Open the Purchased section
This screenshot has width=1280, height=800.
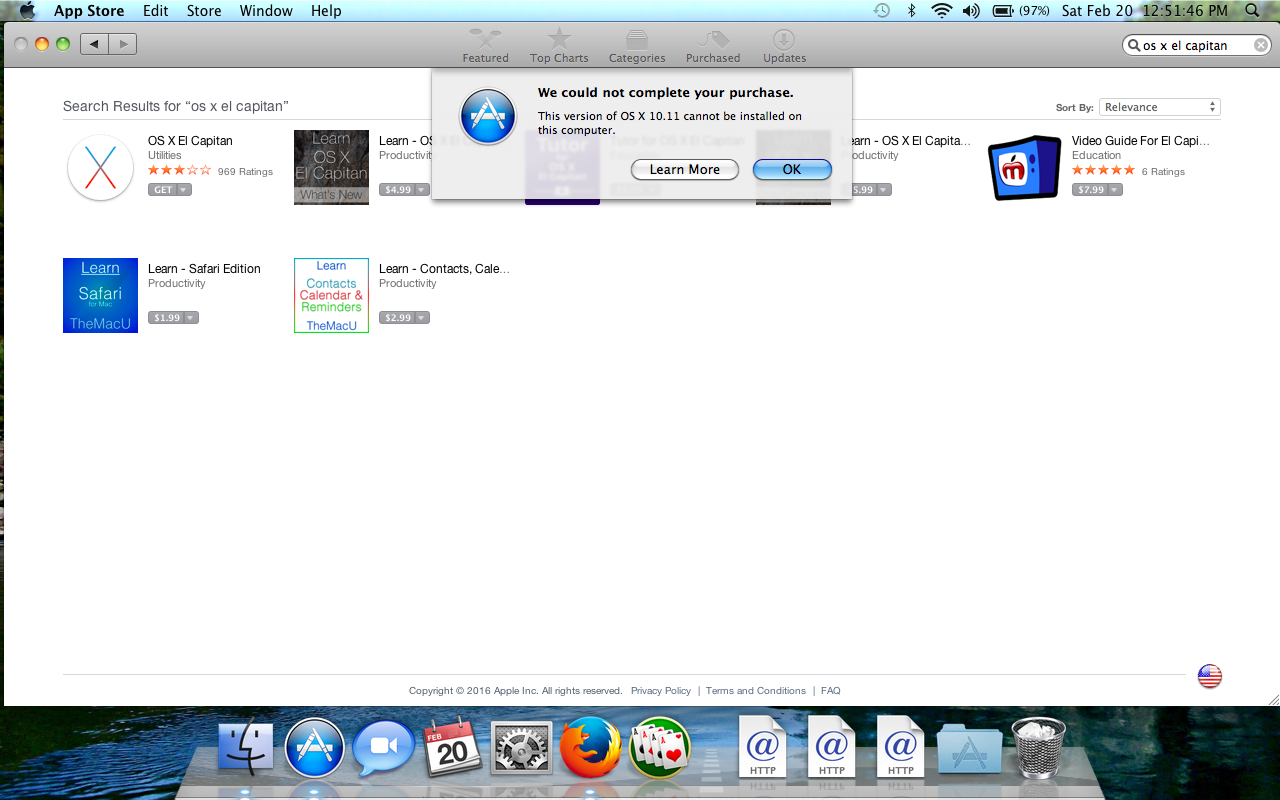tap(713, 46)
